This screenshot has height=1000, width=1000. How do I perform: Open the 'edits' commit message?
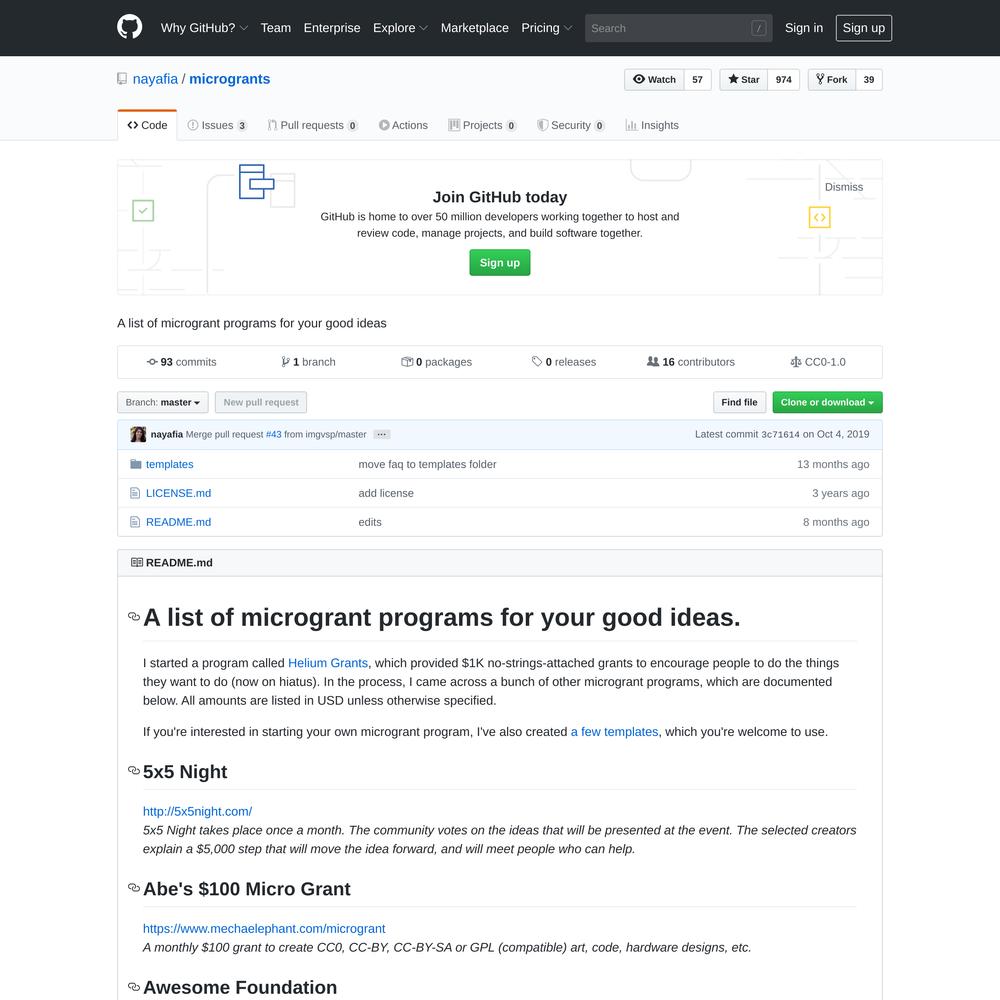click(x=370, y=522)
